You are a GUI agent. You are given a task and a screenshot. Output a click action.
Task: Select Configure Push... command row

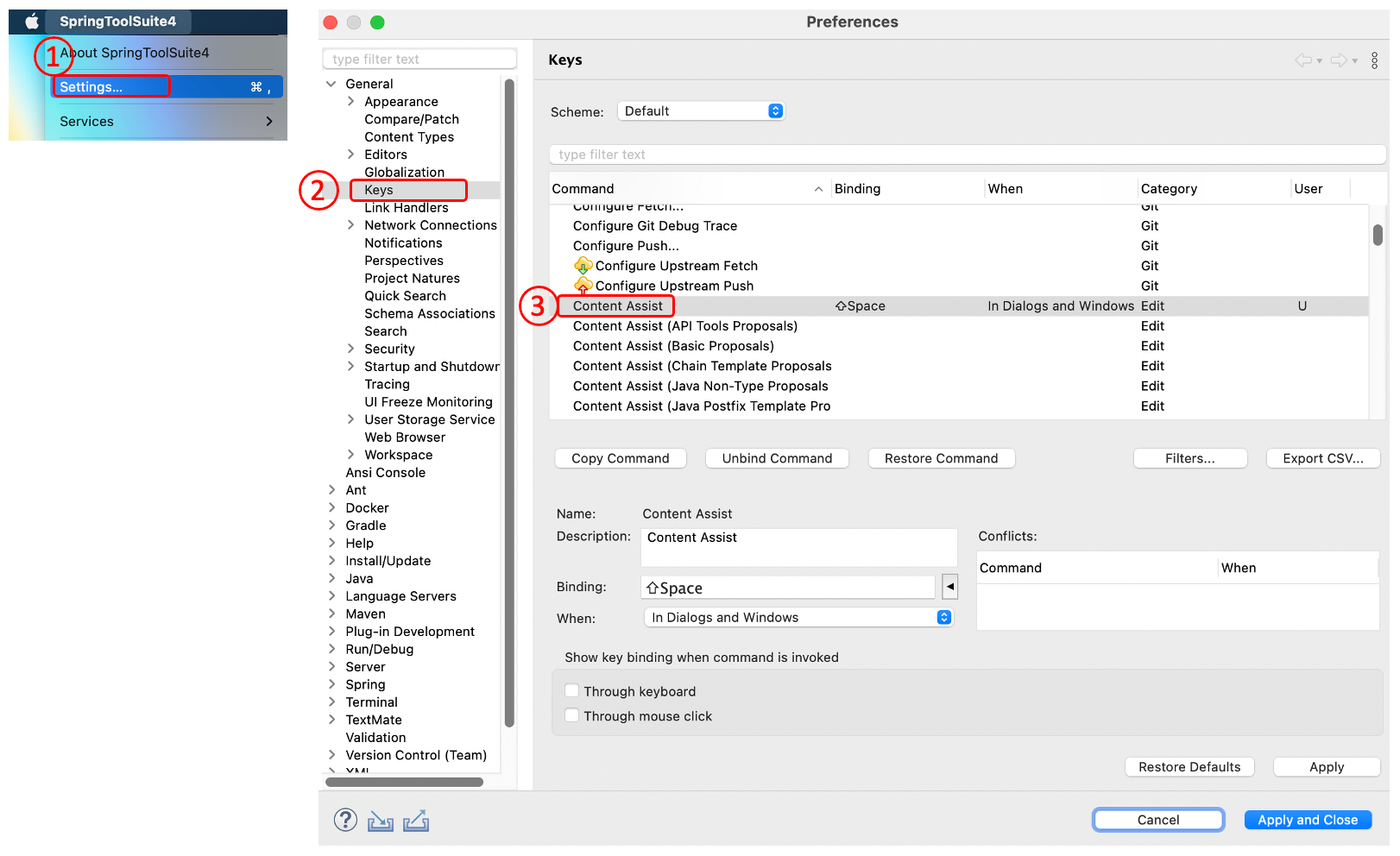959,246
